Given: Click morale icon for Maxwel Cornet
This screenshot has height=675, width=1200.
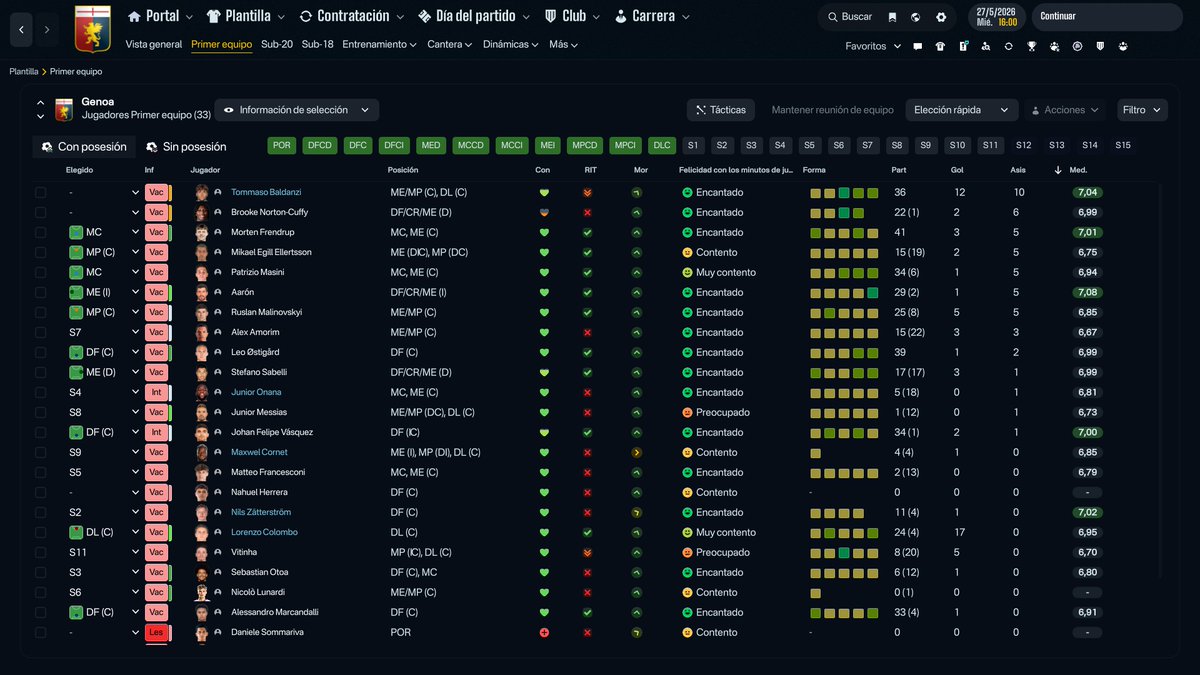Looking at the screenshot, I should (637, 452).
